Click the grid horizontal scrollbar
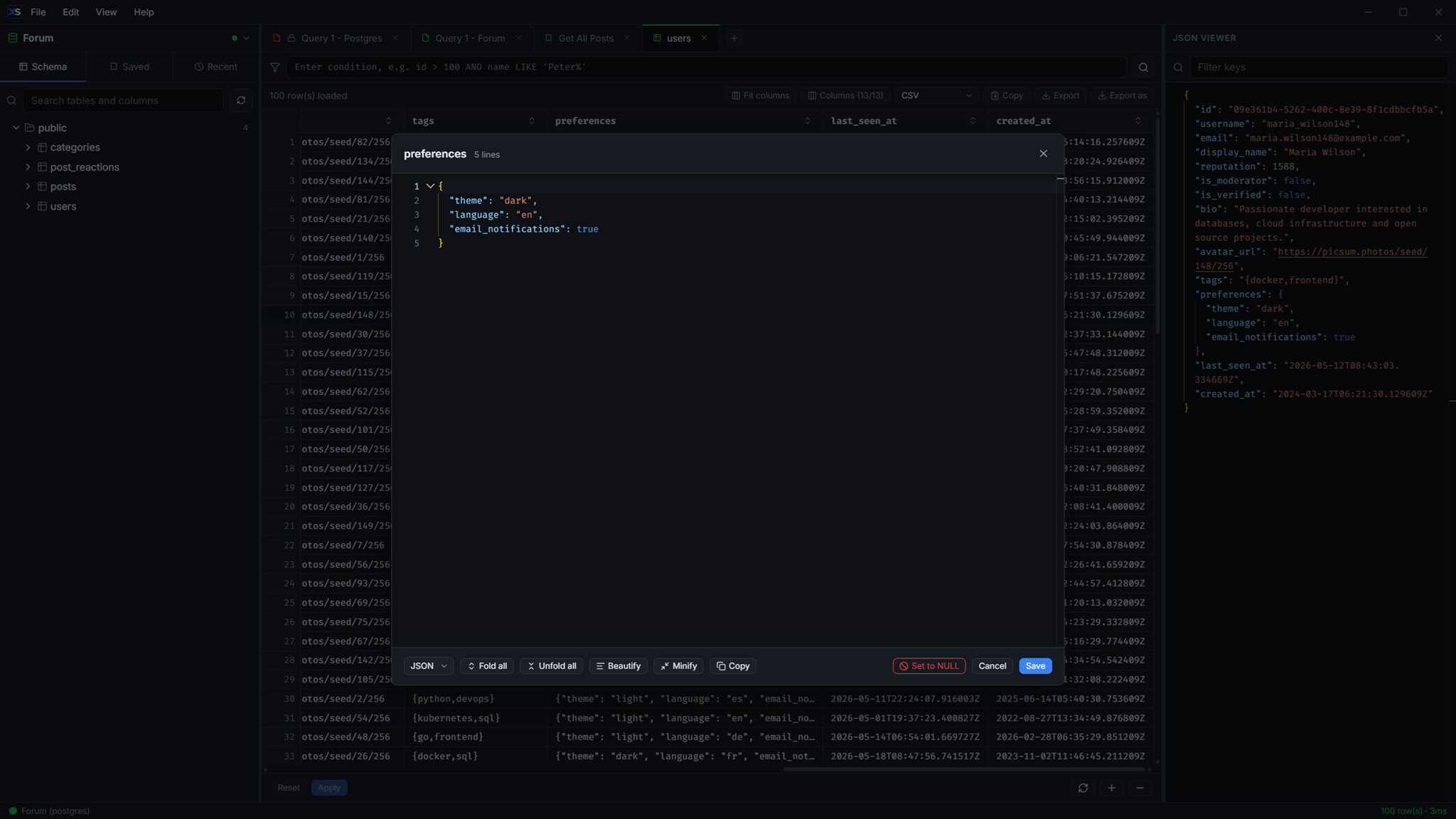This screenshot has height=819, width=1456. 965,769
